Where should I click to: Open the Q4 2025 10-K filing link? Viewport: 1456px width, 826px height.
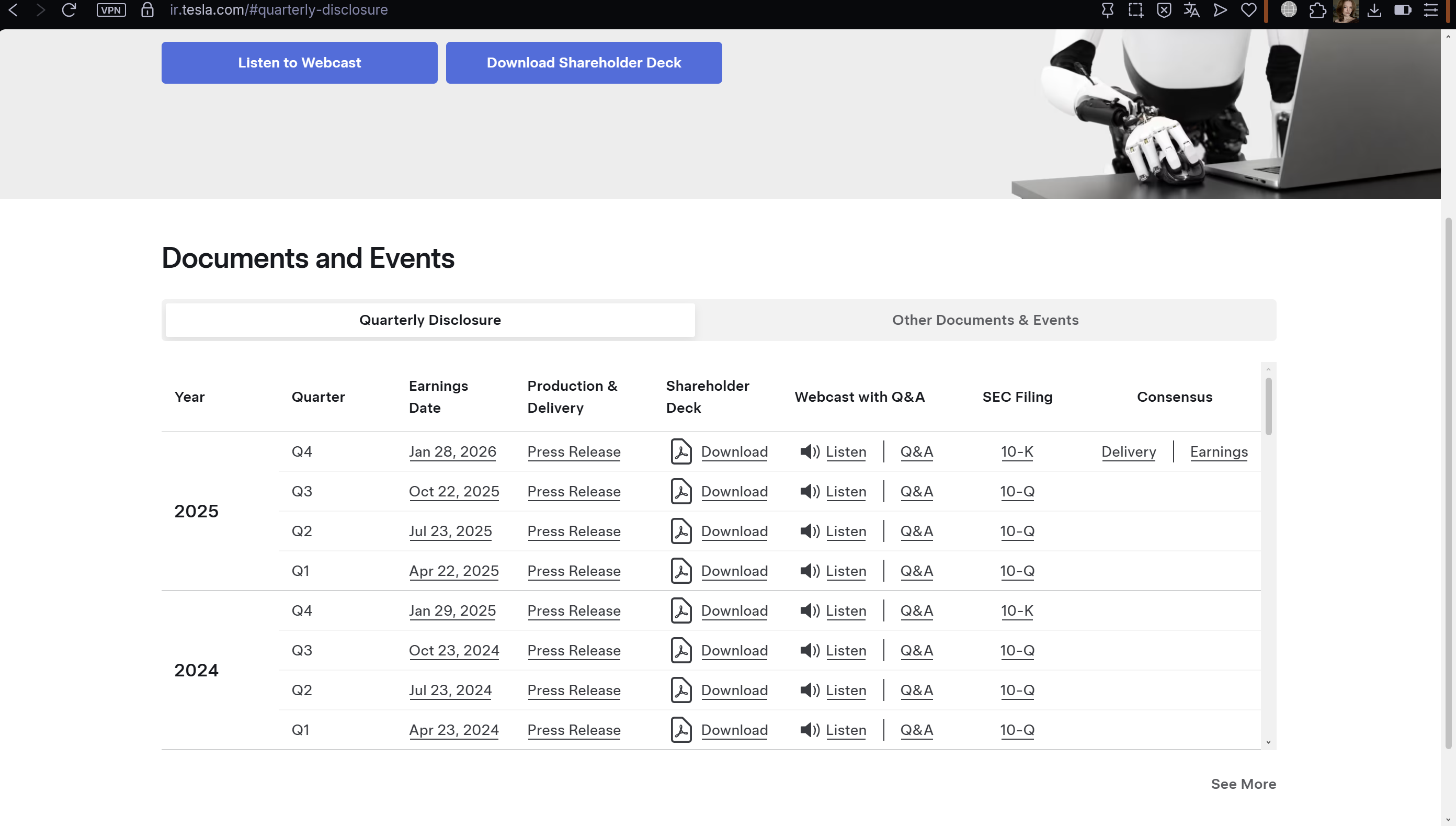(x=1017, y=451)
